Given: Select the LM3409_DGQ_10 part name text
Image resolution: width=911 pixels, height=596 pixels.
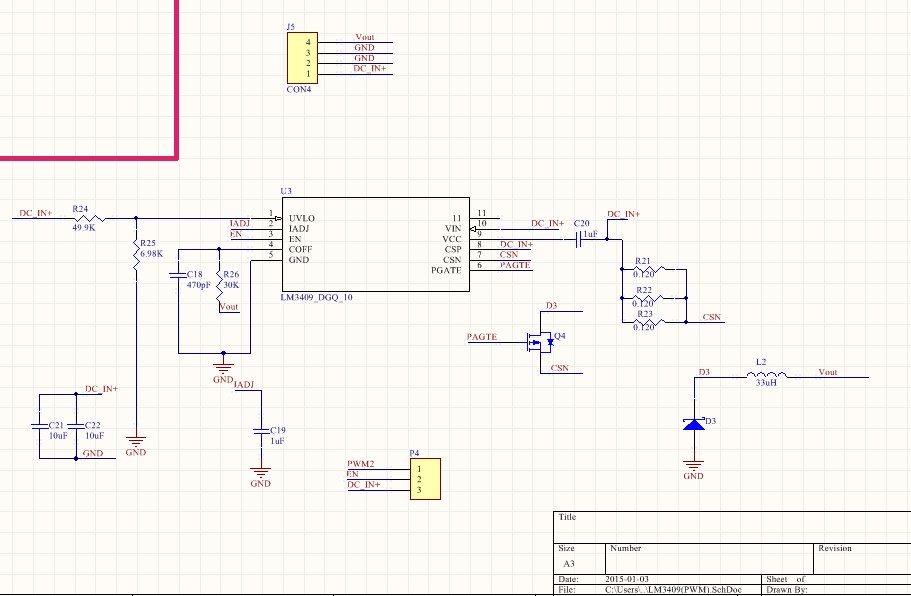Looking at the screenshot, I should 317,297.
